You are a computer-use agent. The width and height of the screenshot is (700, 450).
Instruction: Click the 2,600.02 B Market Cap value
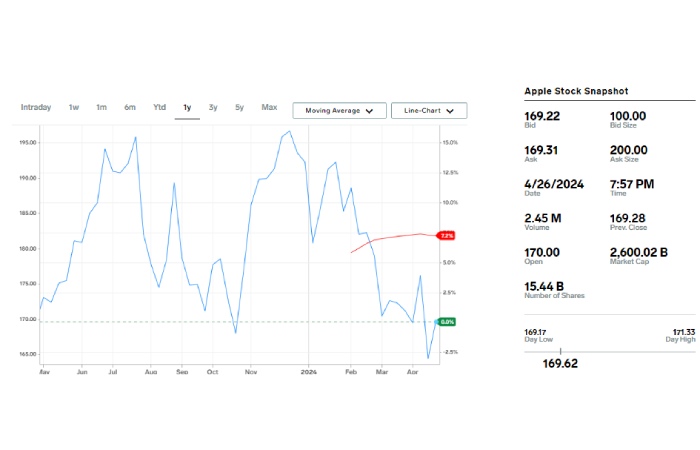pyautogui.click(x=639, y=252)
